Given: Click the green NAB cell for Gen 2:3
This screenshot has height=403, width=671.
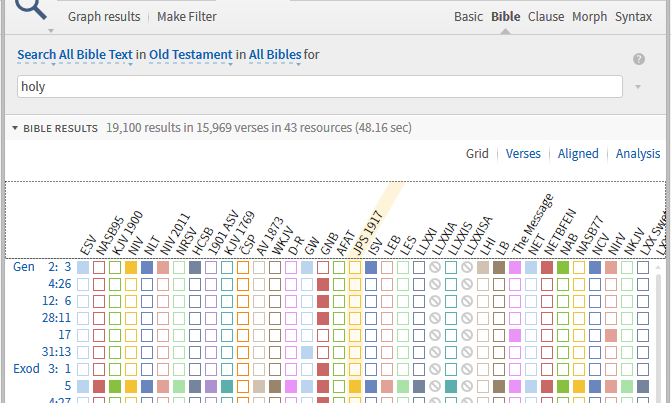Looking at the screenshot, I should [x=563, y=267].
